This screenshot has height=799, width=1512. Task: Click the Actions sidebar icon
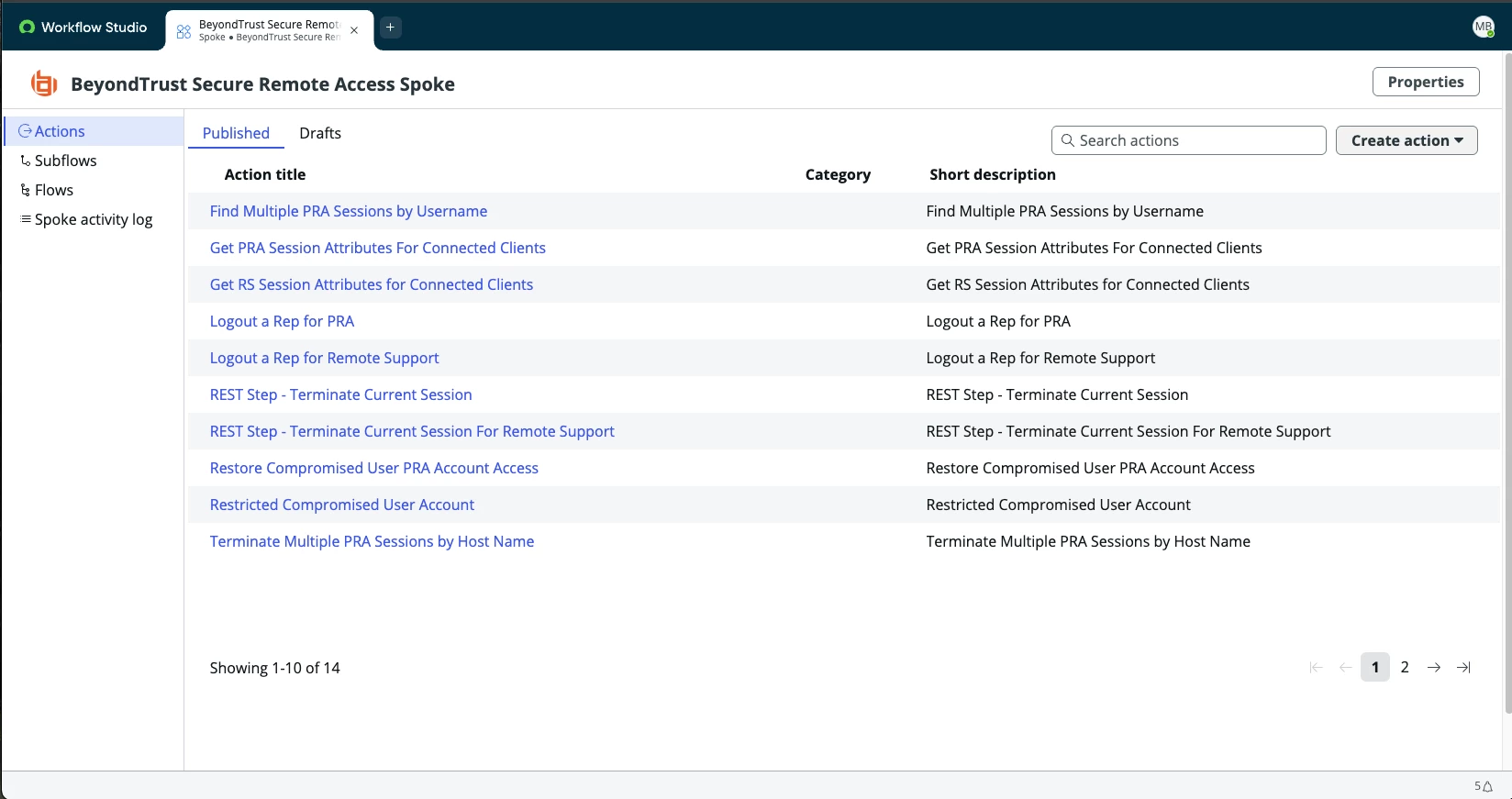click(25, 131)
